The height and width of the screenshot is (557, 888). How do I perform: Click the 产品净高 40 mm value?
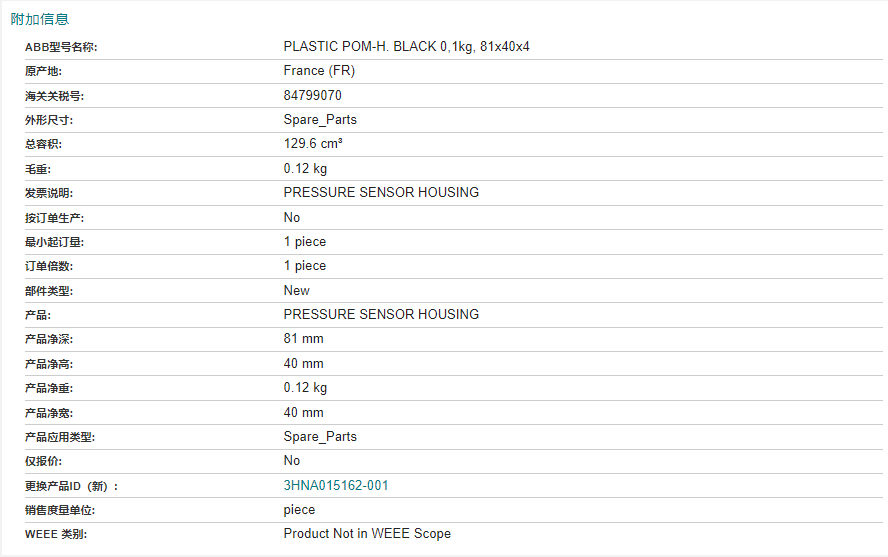pyautogui.click(x=304, y=363)
